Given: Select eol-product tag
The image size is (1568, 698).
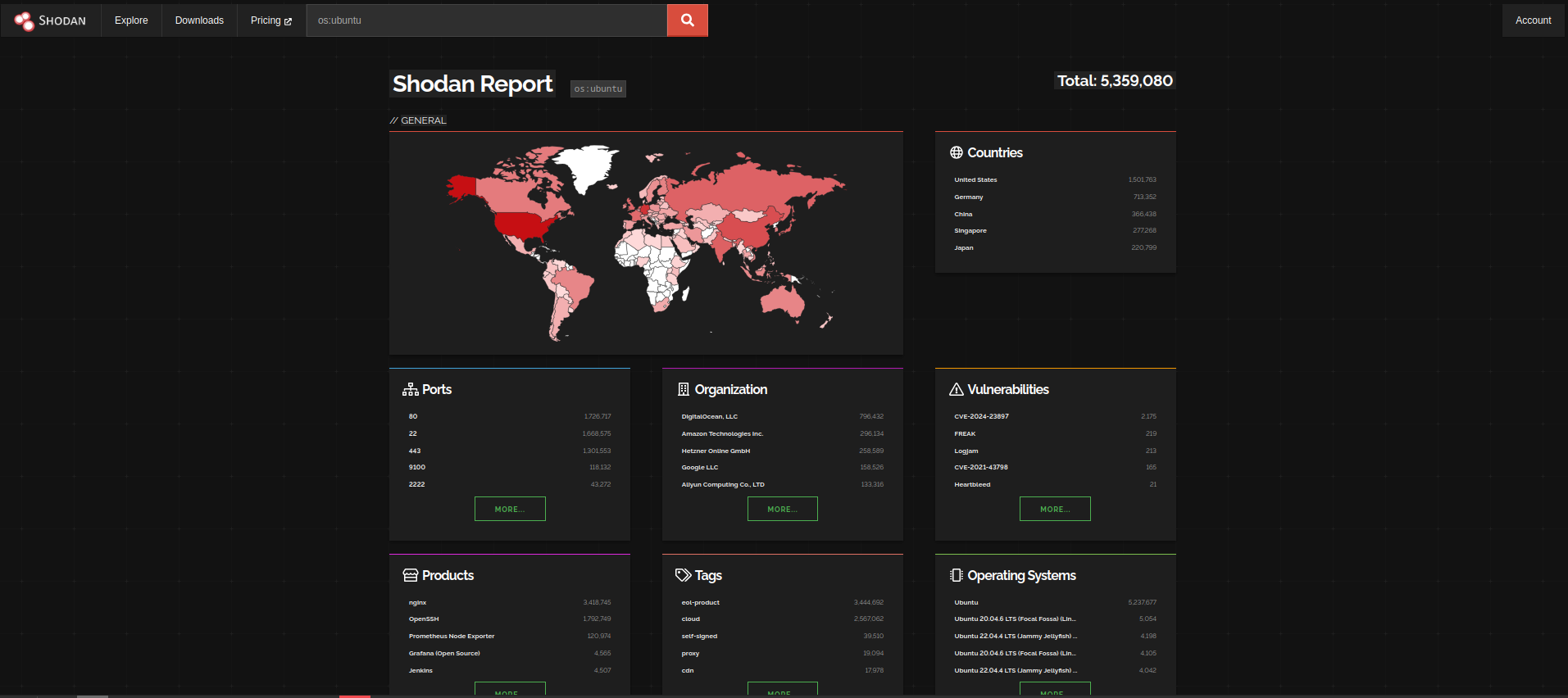Looking at the screenshot, I should coord(783,602).
